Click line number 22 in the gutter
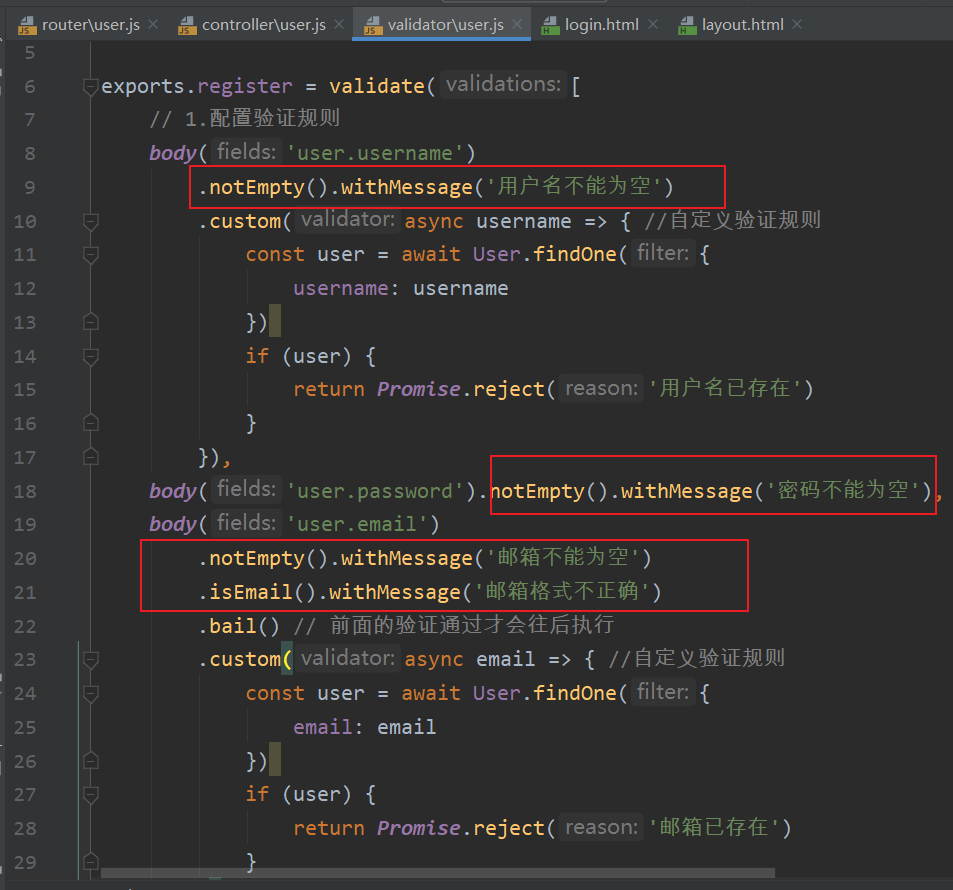 pyautogui.click(x=25, y=626)
